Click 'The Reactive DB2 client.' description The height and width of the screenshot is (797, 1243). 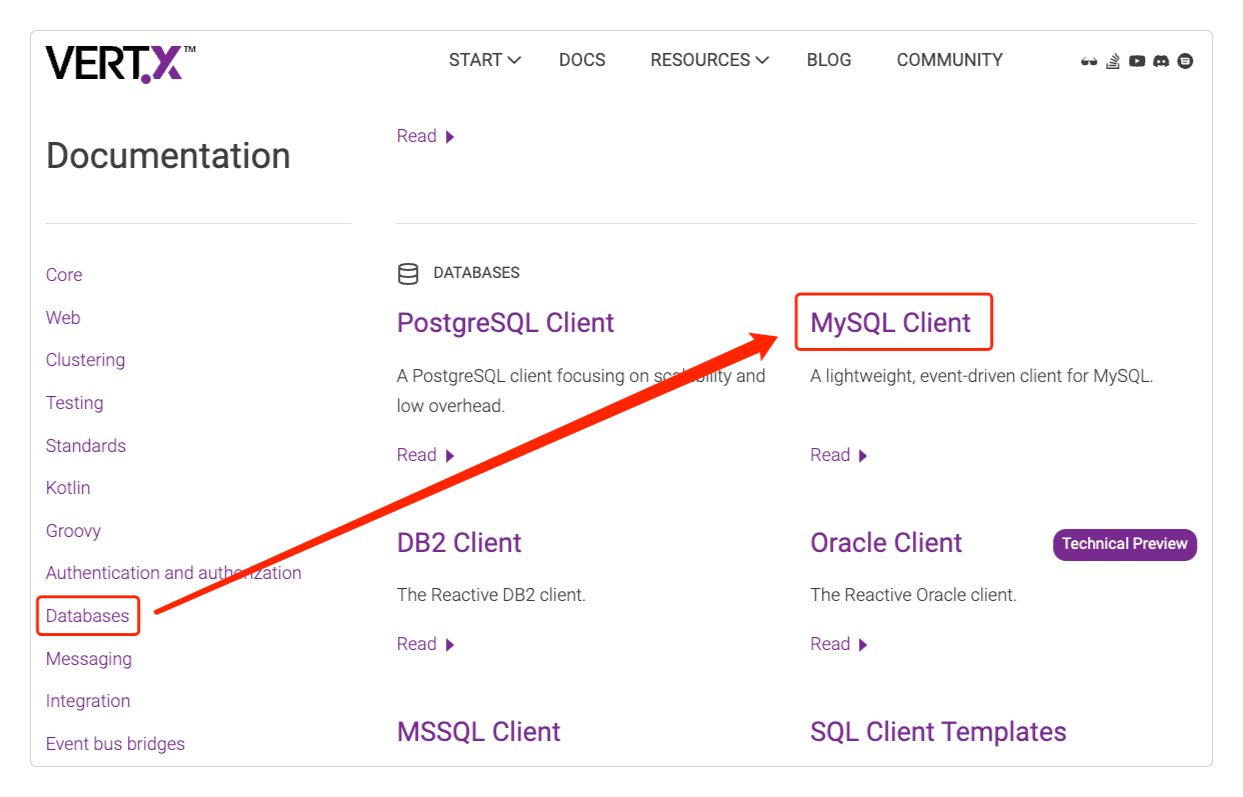pos(491,595)
